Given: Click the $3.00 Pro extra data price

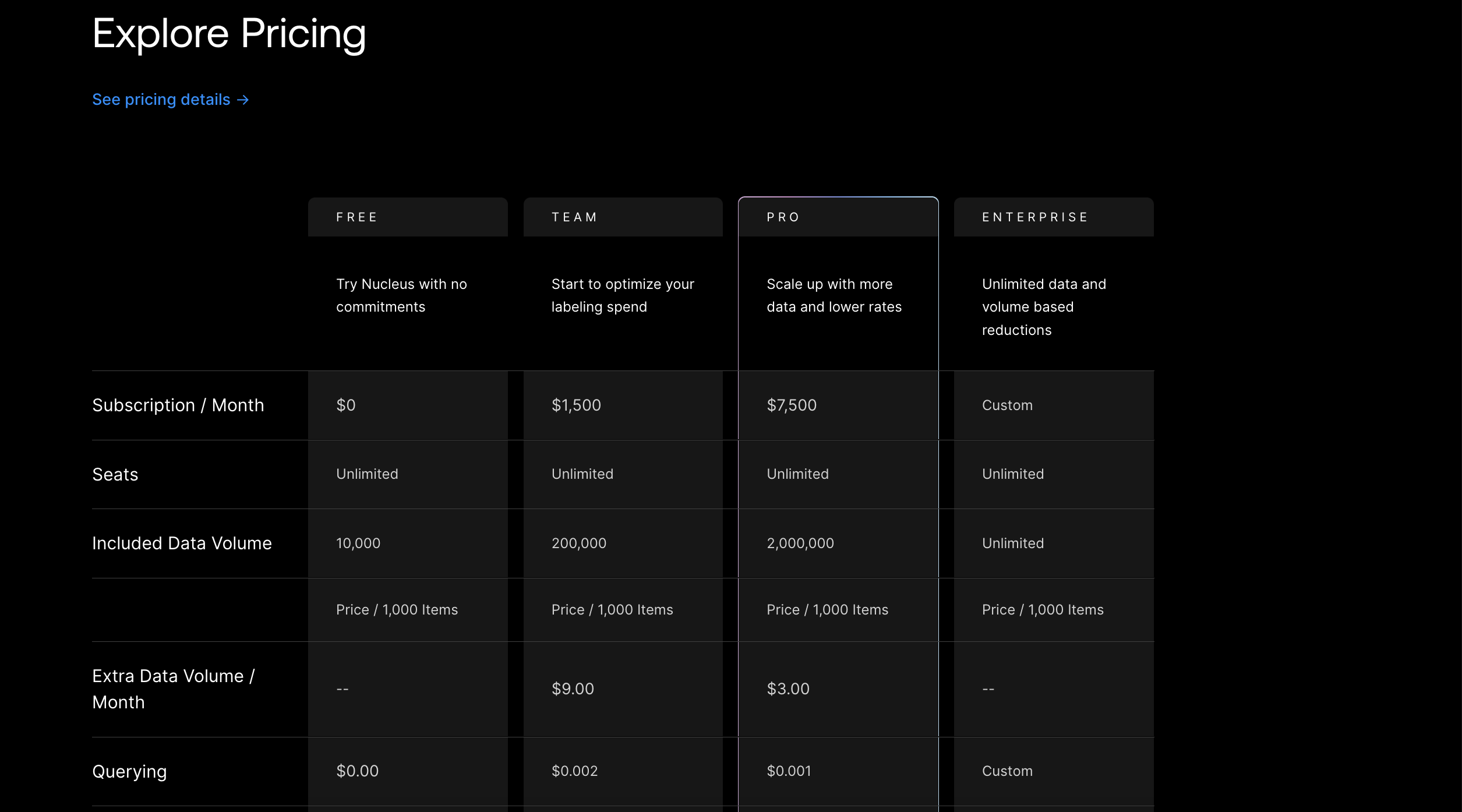Looking at the screenshot, I should tap(788, 689).
